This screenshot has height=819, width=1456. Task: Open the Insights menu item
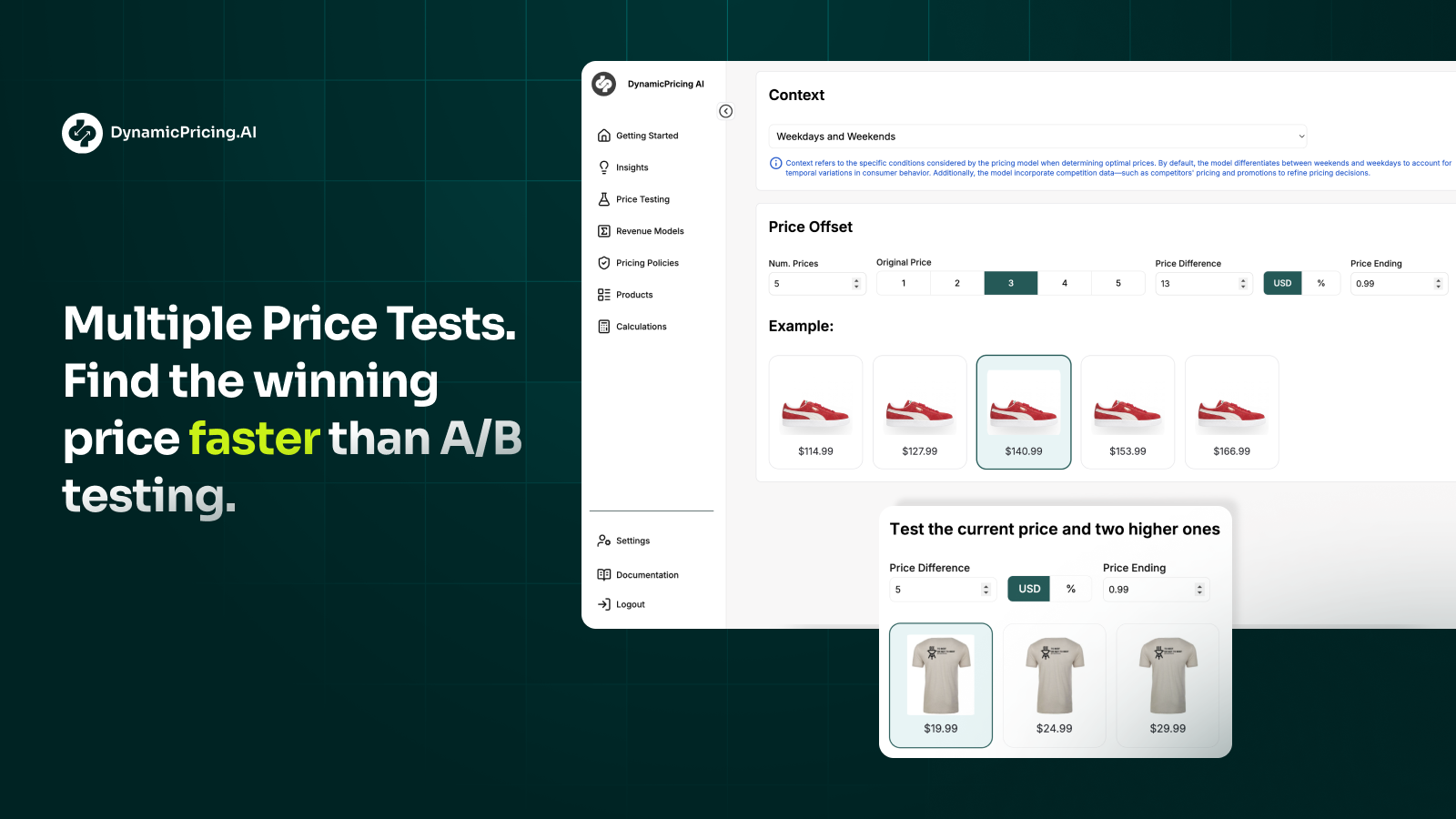(x=632, y=167)
